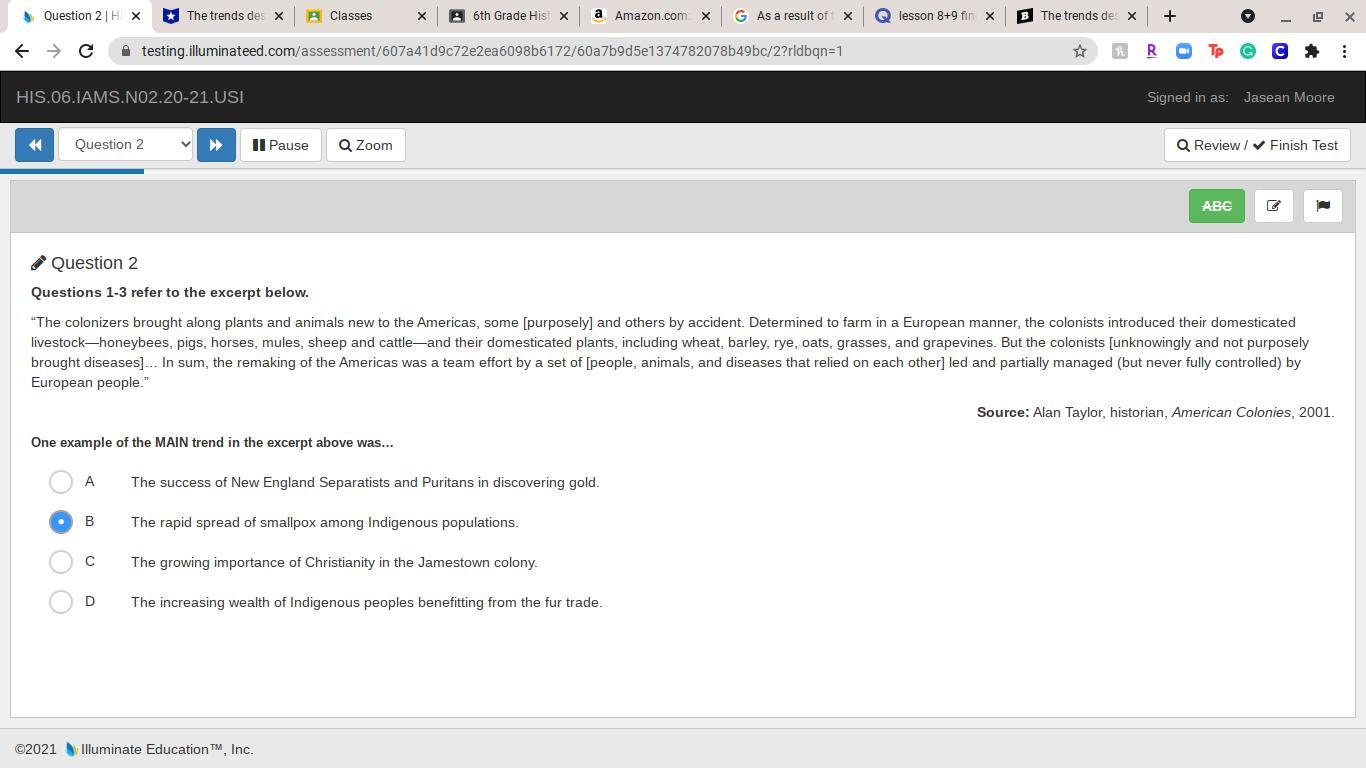1366x768 pixels.
Task: Open the Grammarly extension icon
Action: (x=1248, y=51)
